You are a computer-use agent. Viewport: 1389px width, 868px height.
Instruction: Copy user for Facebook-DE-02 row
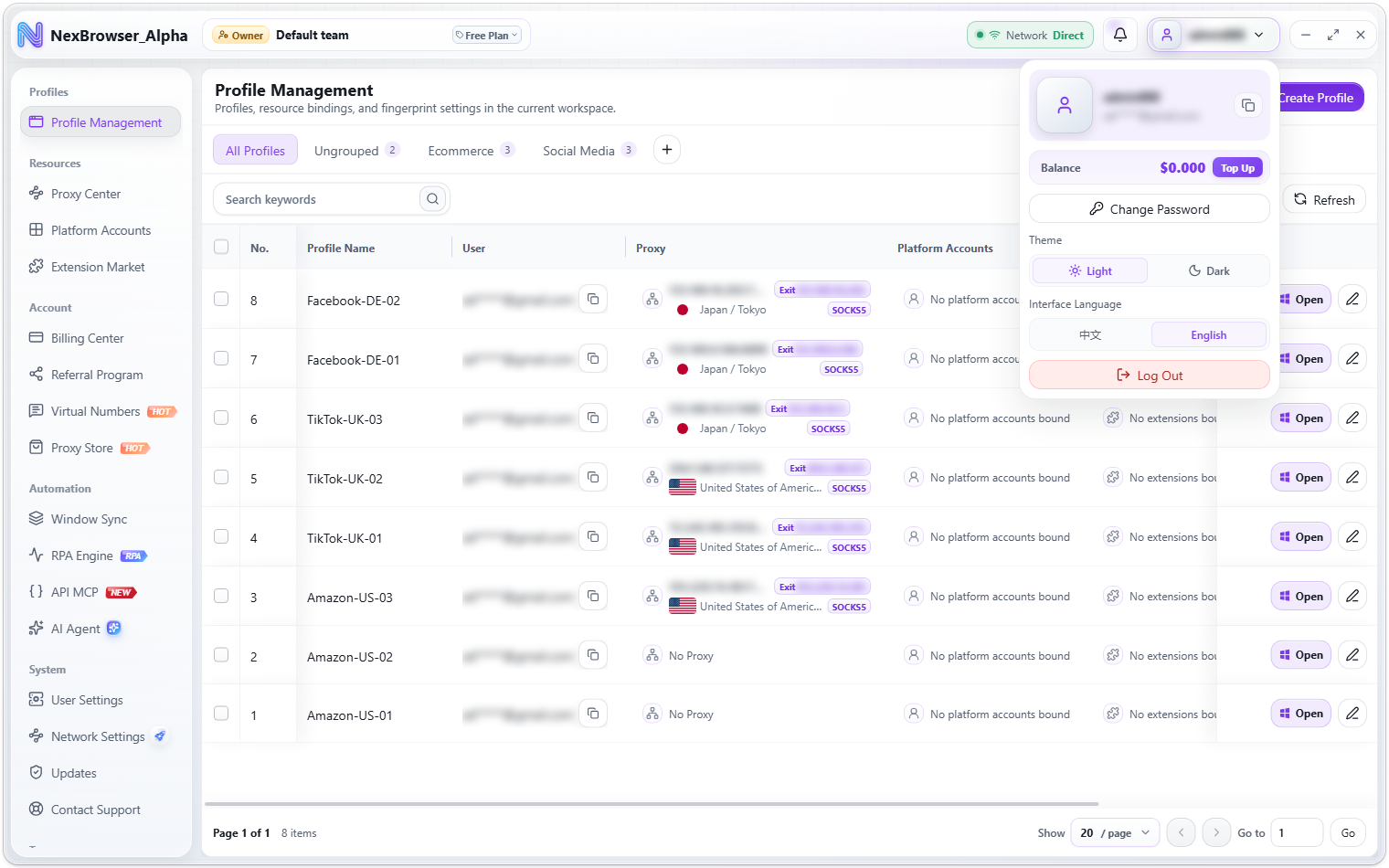[x=593, y=300]
